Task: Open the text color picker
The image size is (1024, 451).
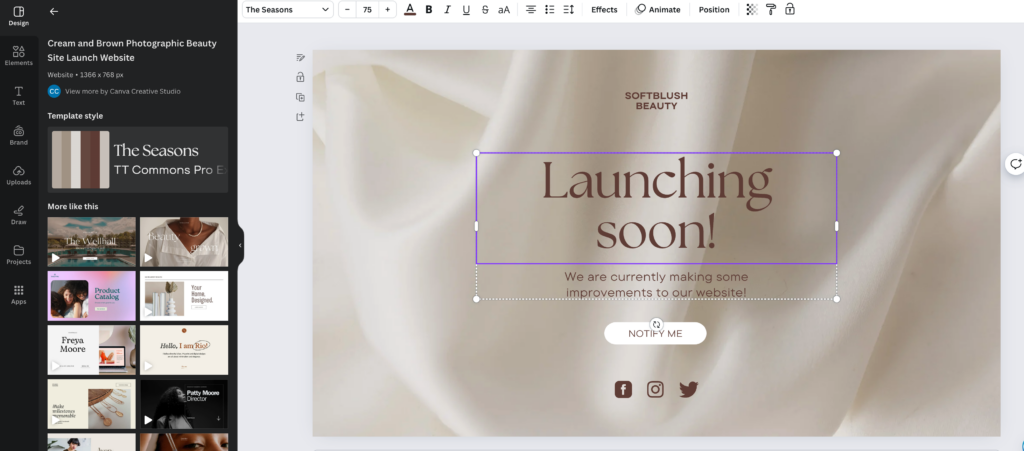Action: click(x=409, y=9)
